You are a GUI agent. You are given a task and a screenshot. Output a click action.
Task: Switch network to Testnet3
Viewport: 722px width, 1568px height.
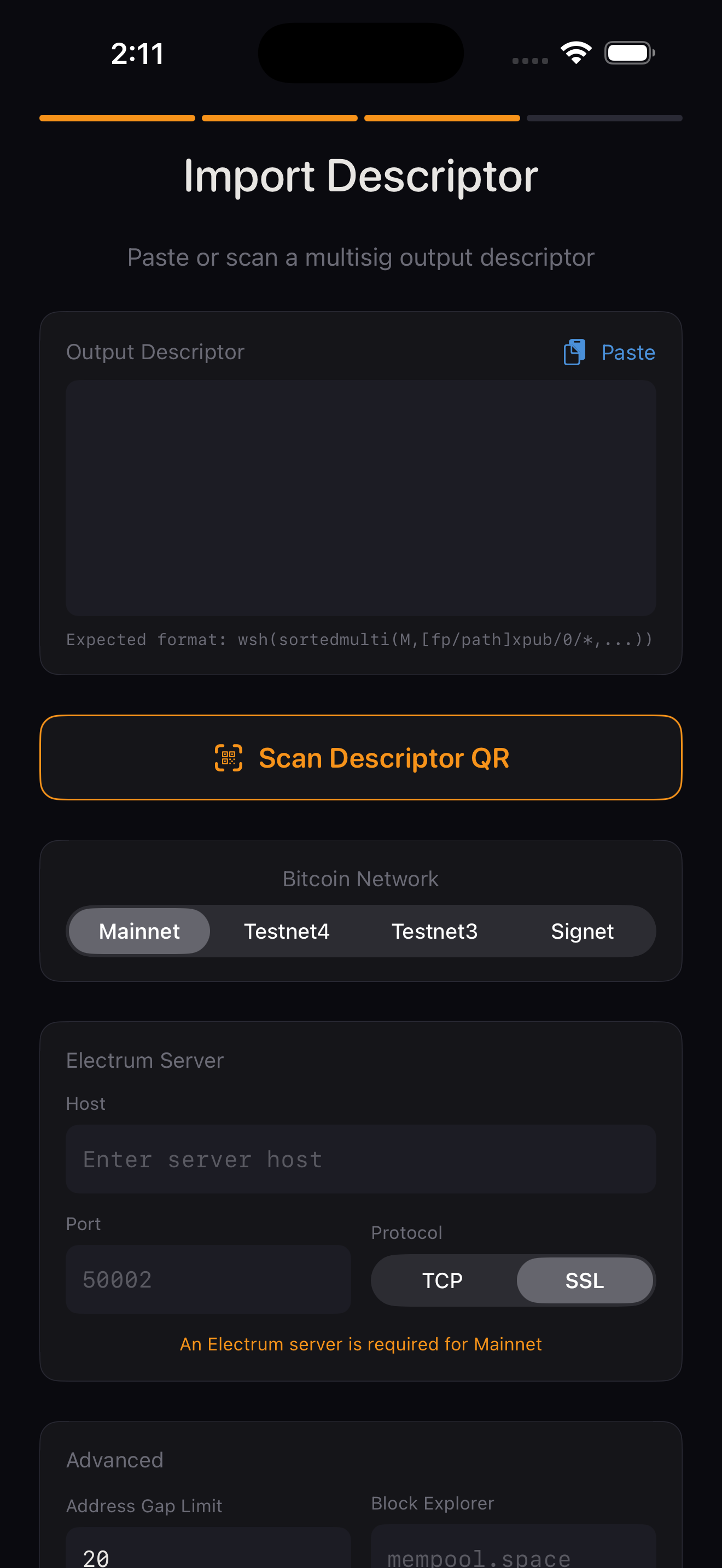(435, 931)
